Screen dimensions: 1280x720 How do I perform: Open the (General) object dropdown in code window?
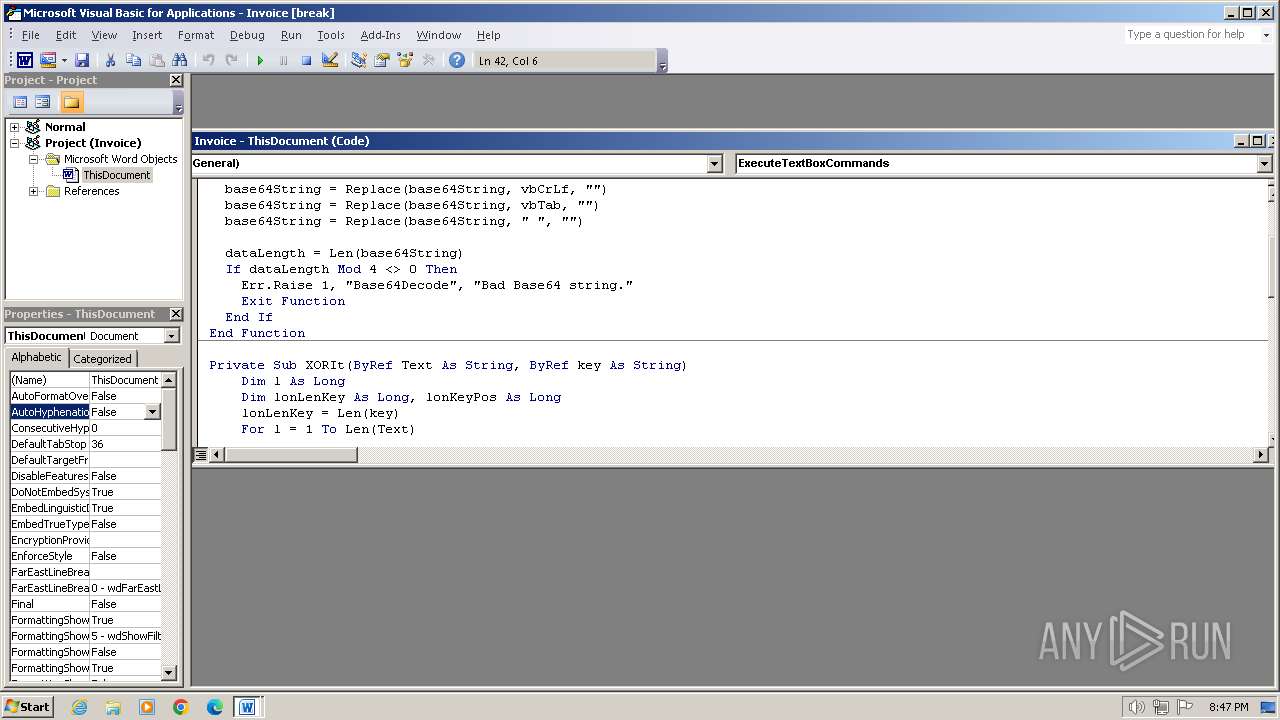pyautogui.click(x=714, y=163)
